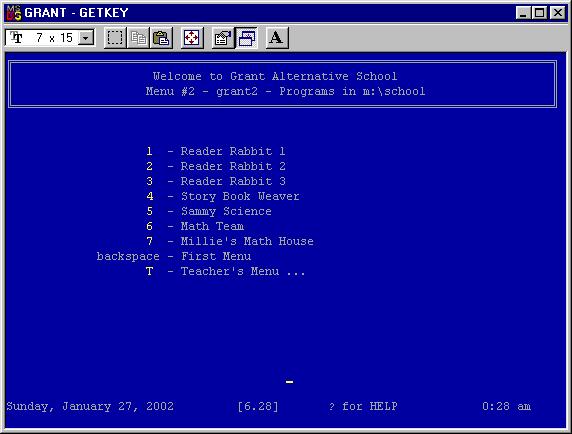Click the Font 'A' toolbar icon
Viewport: 572px width, 434px height.
pyautogui.click(x=277, y=38)
